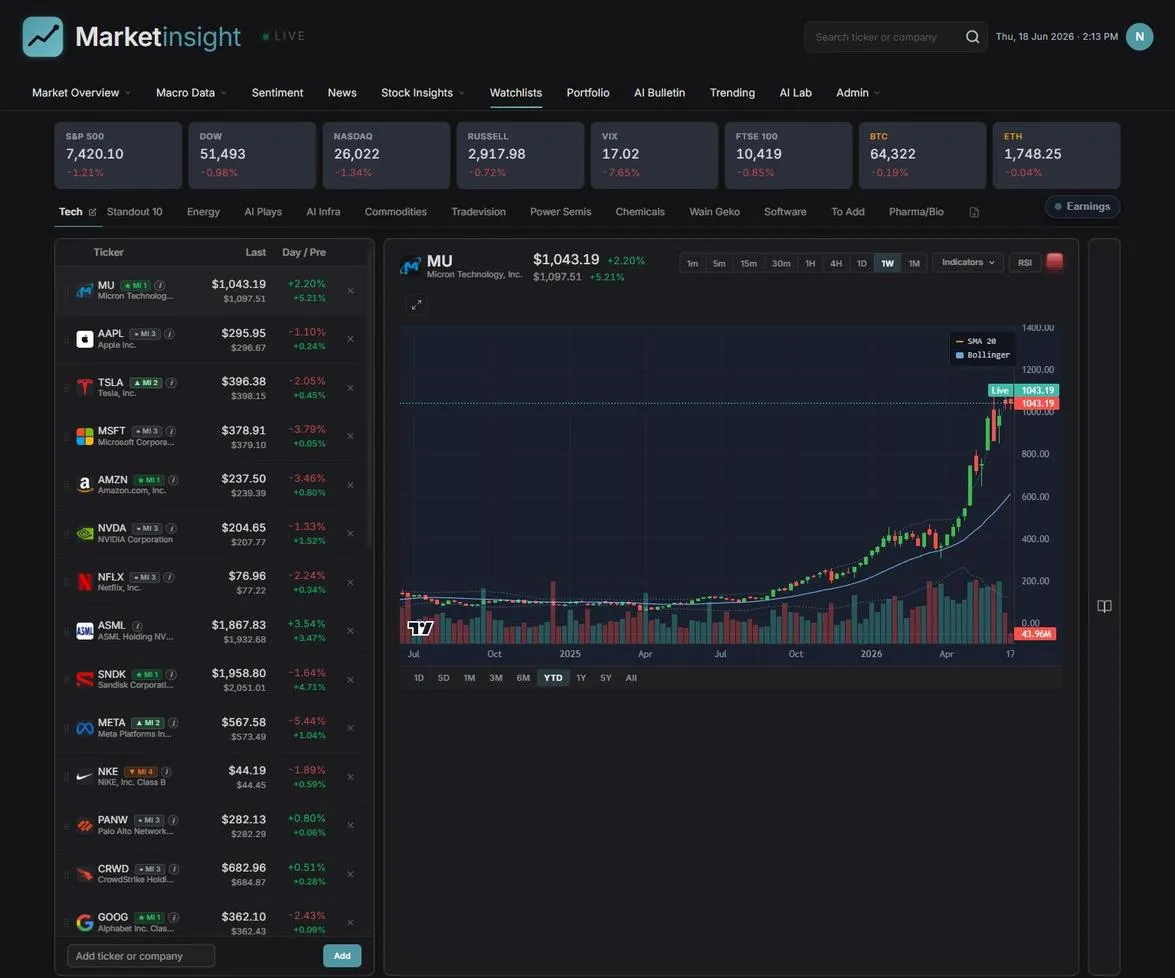This screenshot has height=978, width=1175.
Task: Switch to the Power Semis watchlist tab
Action: pyautogui.click(x=561, y=212)
